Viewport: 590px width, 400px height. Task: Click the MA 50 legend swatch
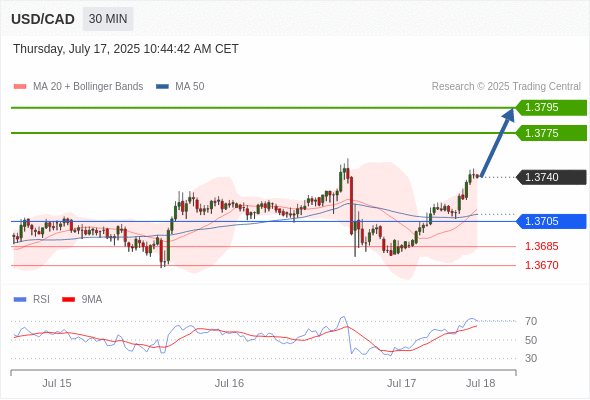163,87
